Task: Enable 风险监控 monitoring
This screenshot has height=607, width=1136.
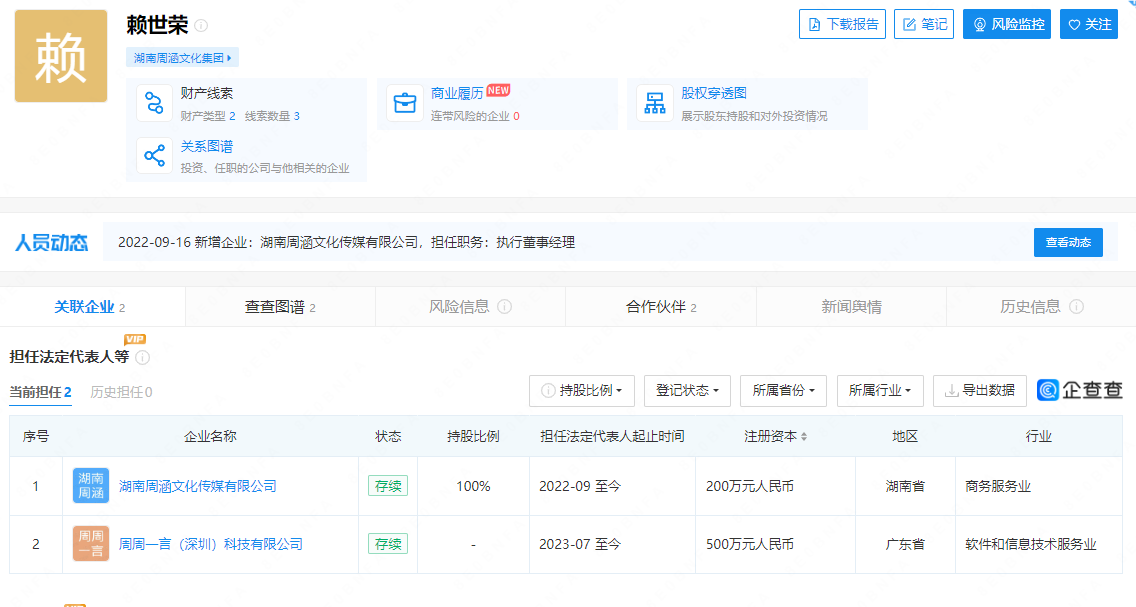Action: click(x=1007, y=24)
